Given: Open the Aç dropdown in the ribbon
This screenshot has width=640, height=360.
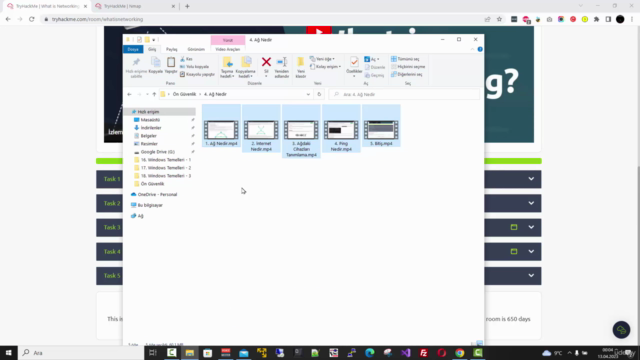Looking at the screenshot, I should point(372,59).
